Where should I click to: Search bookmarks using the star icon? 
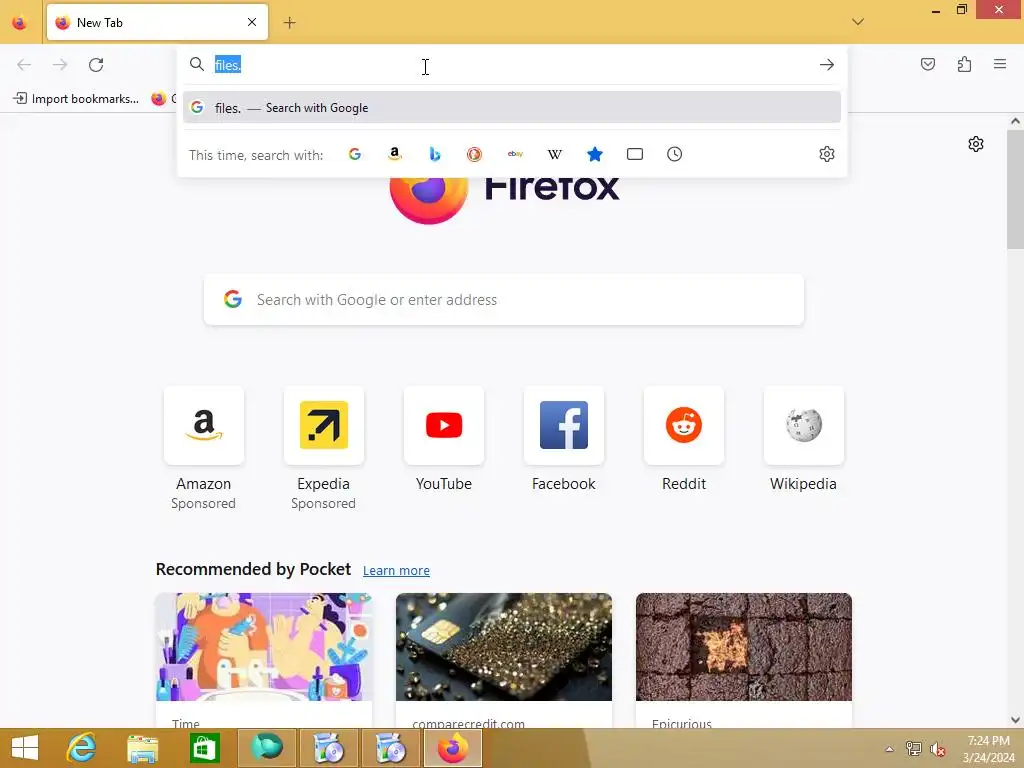pyautogui.click(x=595, y=154)
